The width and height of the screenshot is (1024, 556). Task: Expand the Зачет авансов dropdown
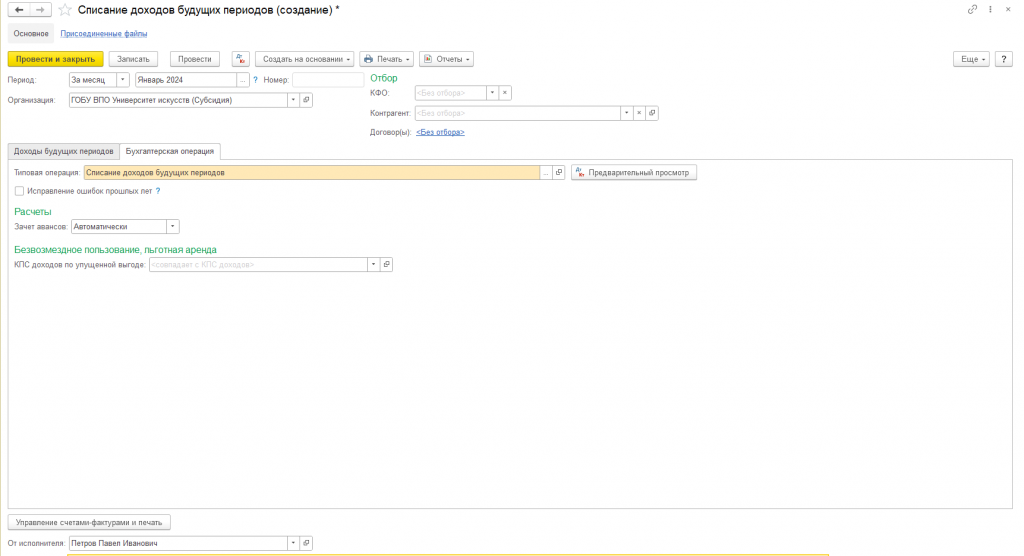coord(172,227)
